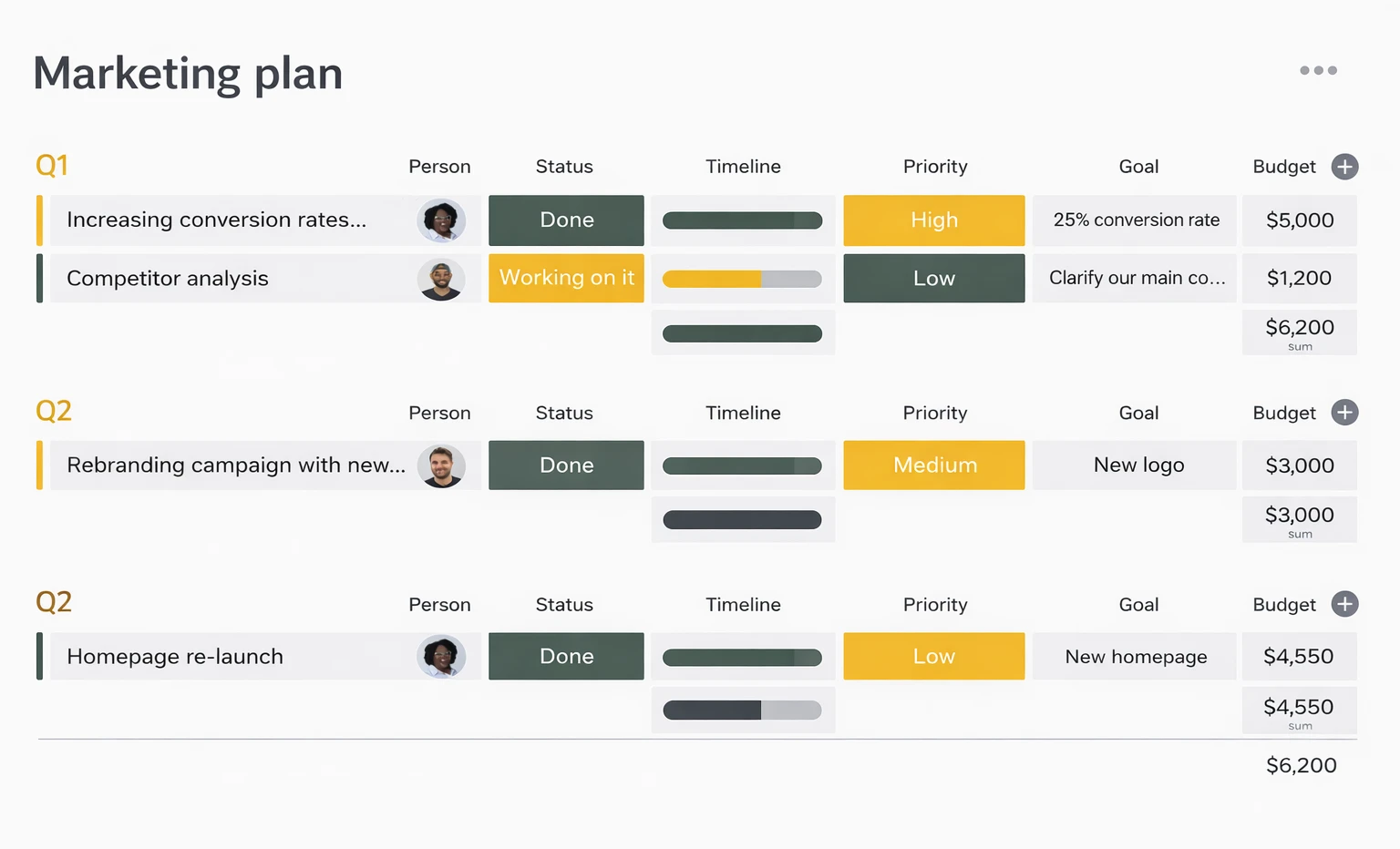
Task: Edit the New logo goal cell
Action: (x=1138, y=465)
